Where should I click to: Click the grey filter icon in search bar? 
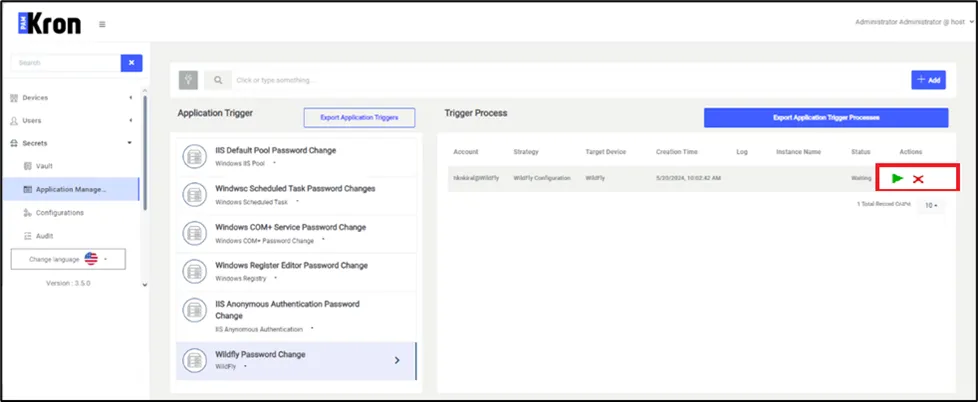[188, 80]
